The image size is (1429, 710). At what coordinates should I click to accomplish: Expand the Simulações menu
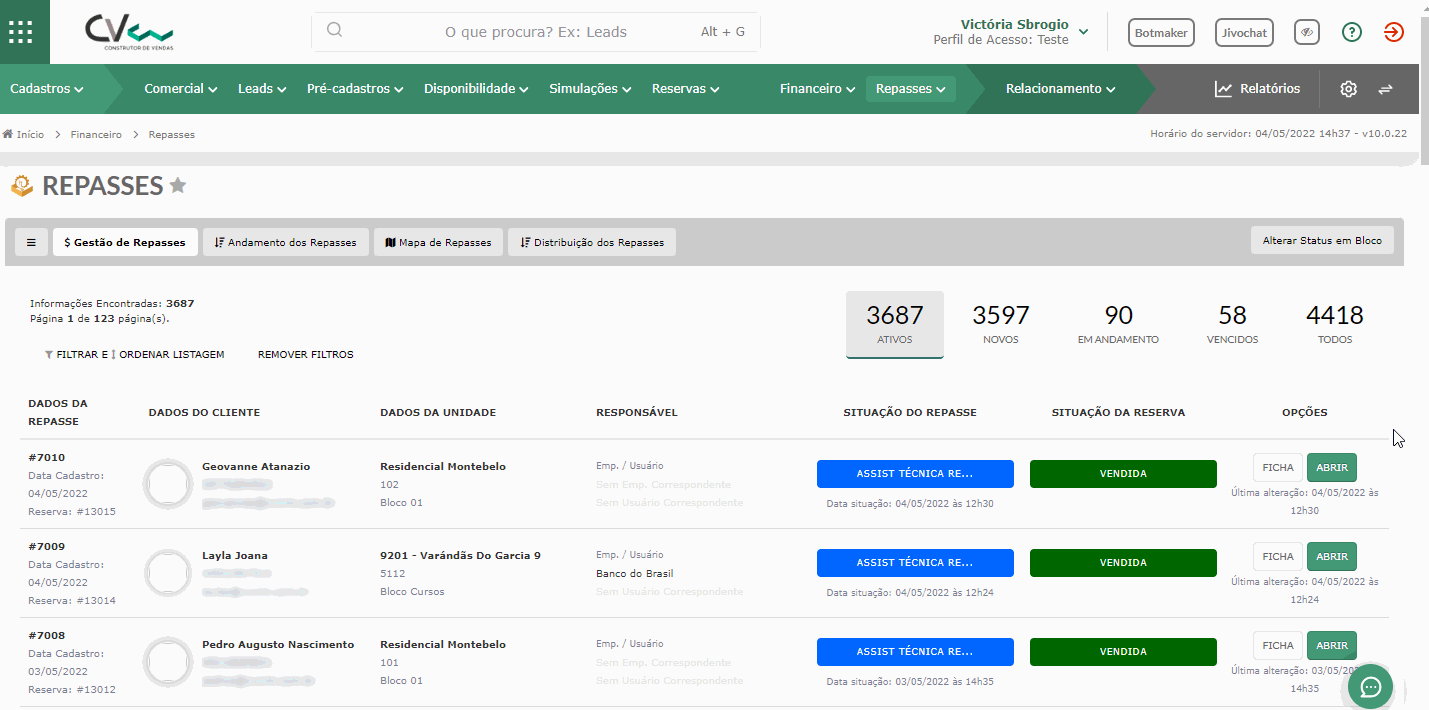click(590, 89)
